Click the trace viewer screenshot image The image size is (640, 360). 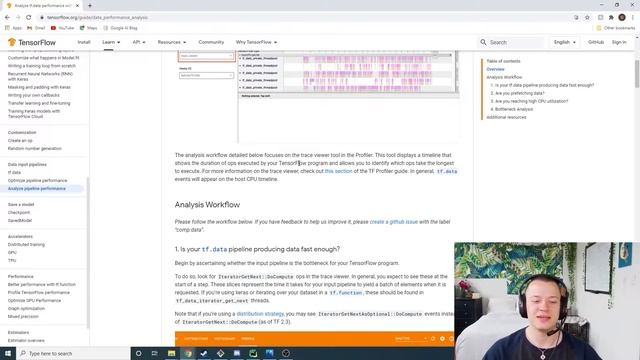(x=318, y=96)
